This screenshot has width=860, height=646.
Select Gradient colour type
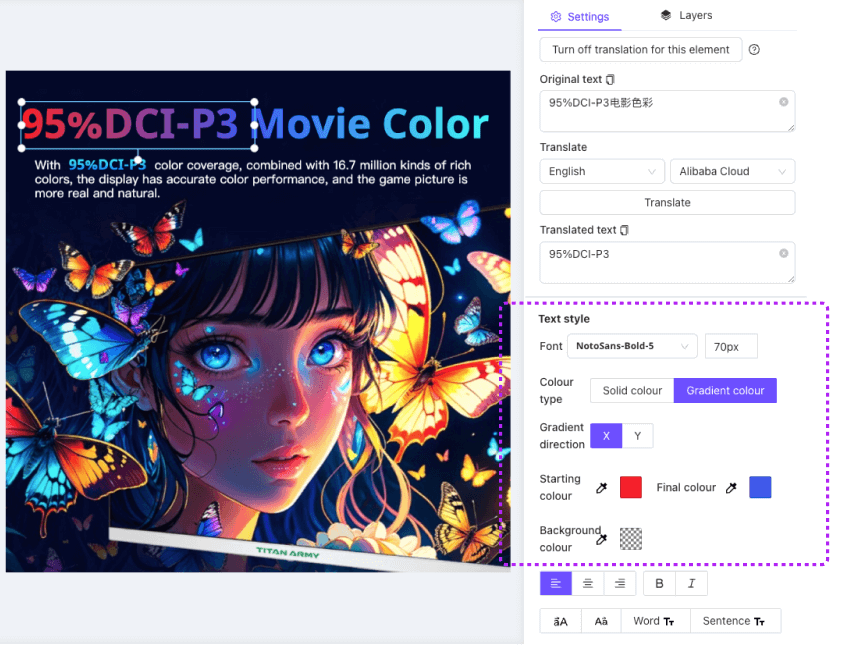pos(725,390)
